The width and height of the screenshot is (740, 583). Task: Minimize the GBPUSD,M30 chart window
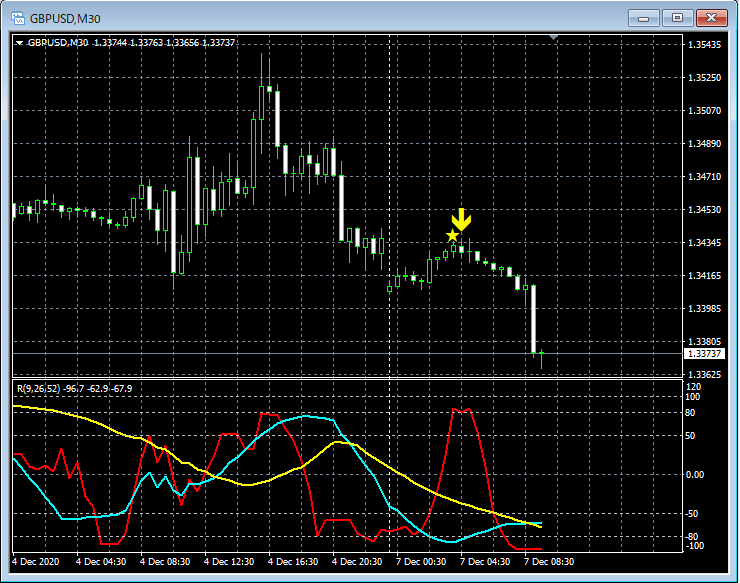[645, 18]
